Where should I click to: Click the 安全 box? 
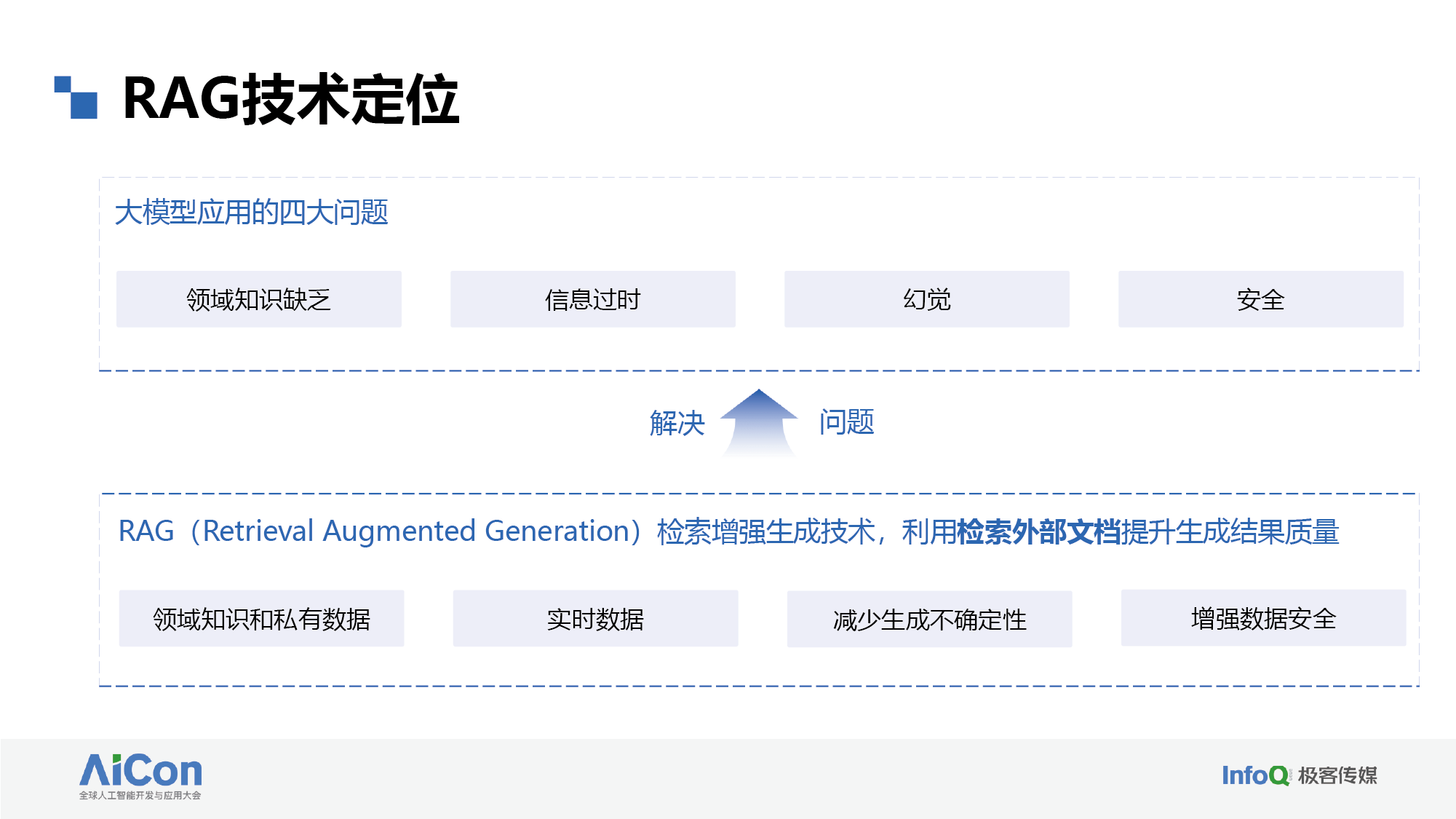[1261, 299]
